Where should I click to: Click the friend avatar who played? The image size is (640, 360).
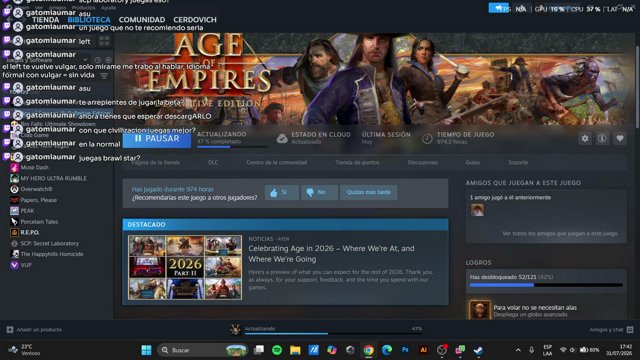tap(477, 210)
